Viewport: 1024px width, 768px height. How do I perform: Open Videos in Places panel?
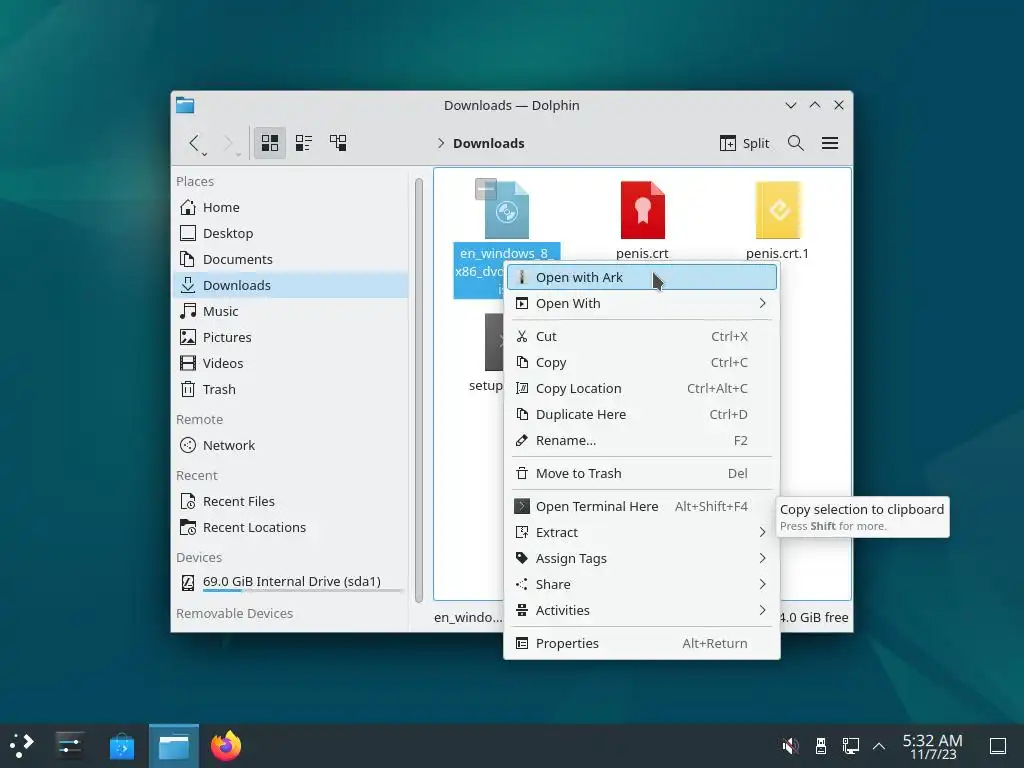(x=291, y=363)
